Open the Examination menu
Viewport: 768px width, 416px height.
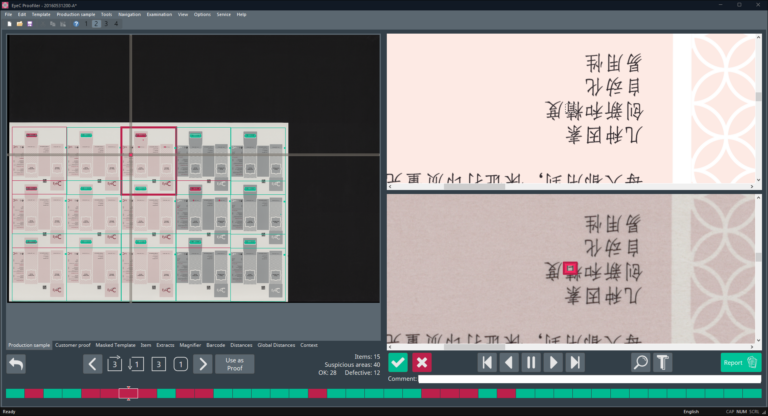tap(159, 15)
